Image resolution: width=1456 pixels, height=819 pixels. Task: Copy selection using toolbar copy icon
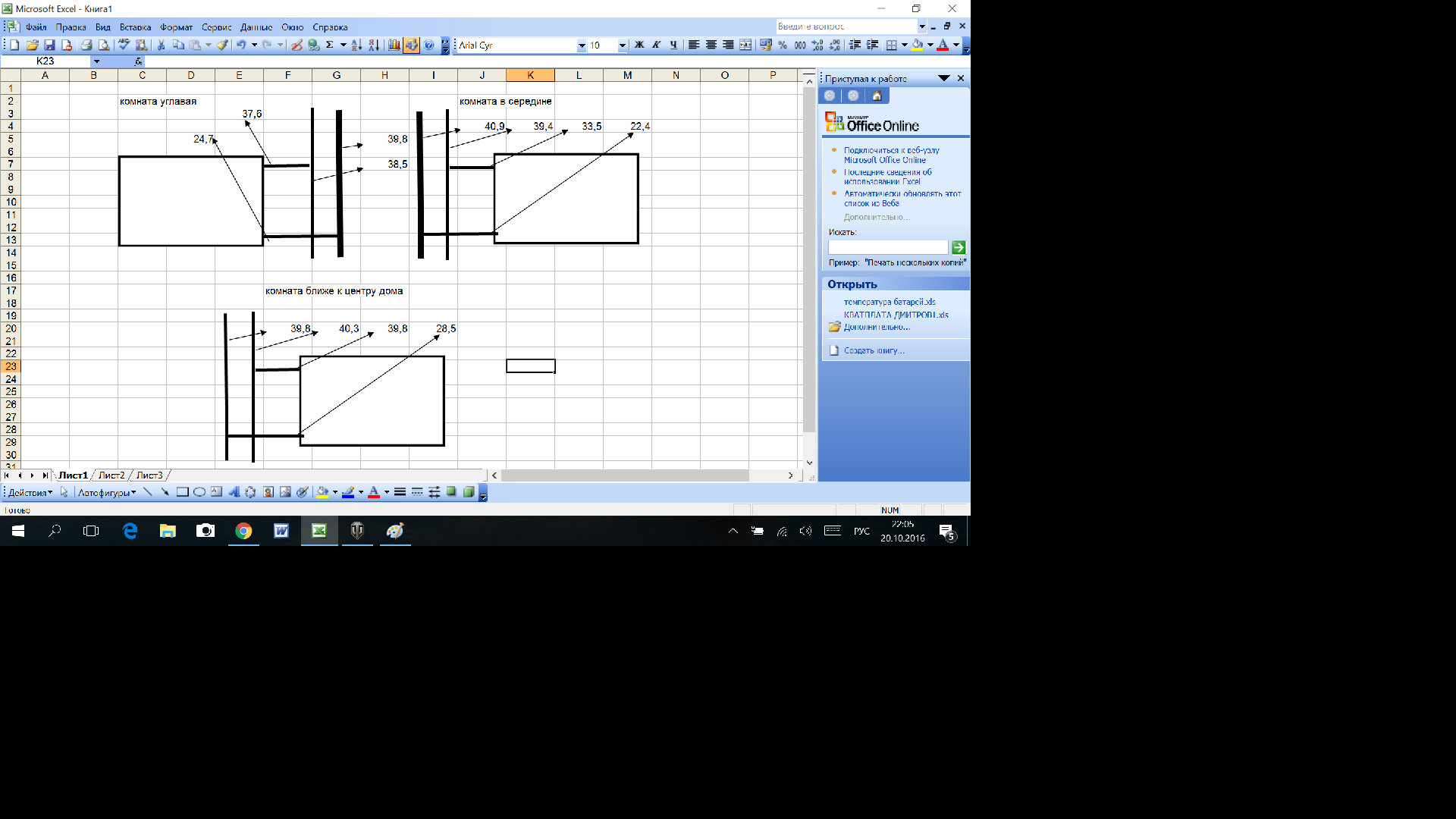[x=178, y=45]
